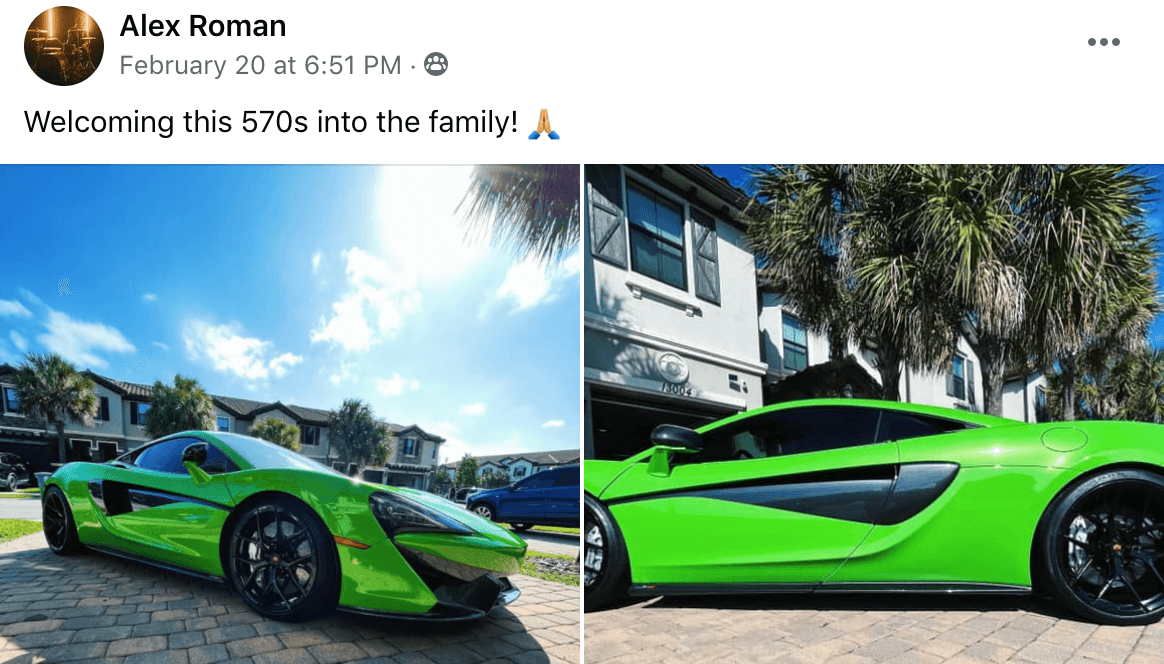The width and height of the screenshot is (1164, 664).
Task: Click the house number 13004 in right photo
Action: (x=676, y=388)
